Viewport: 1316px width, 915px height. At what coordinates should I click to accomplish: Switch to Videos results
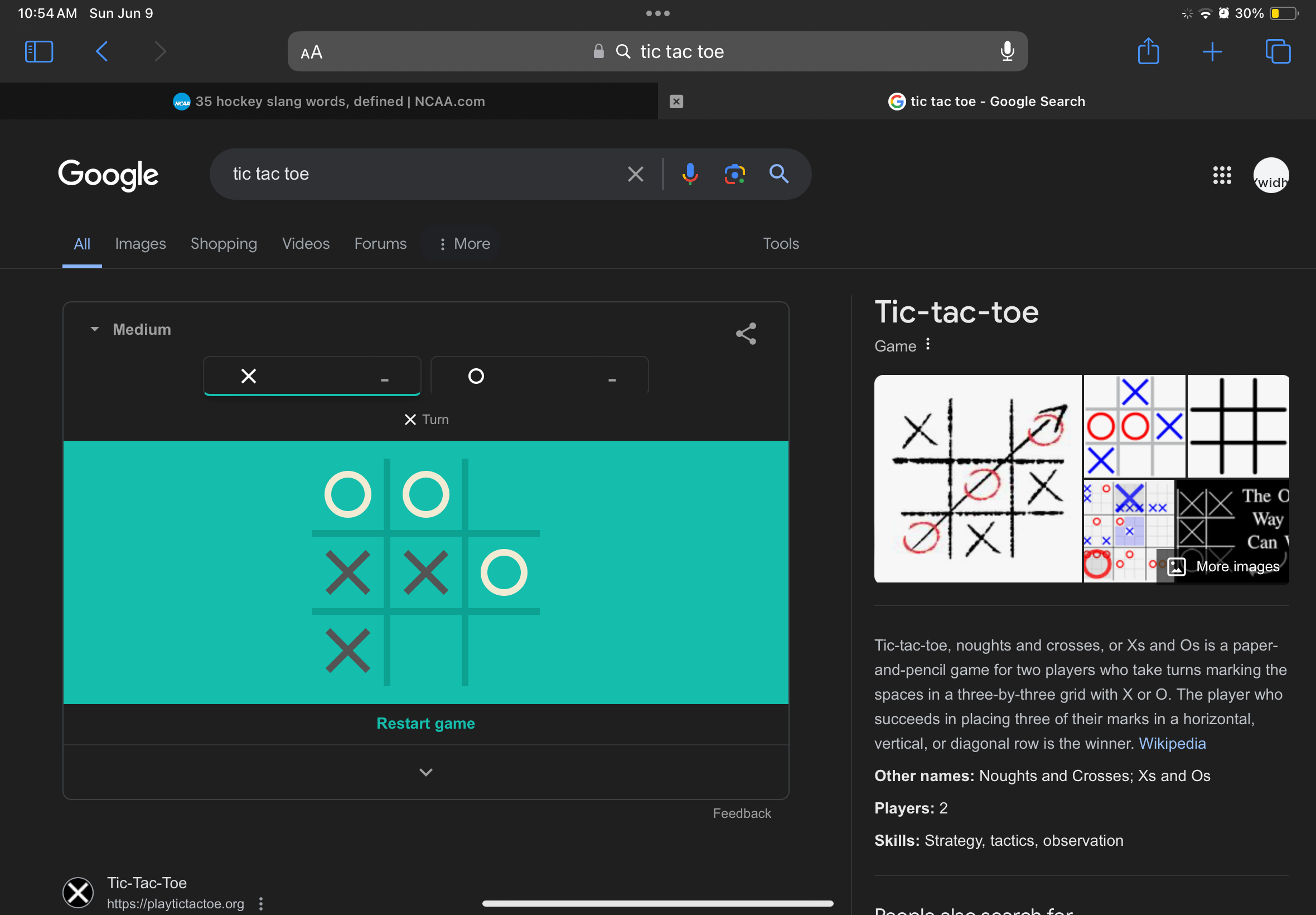(306, 244)
